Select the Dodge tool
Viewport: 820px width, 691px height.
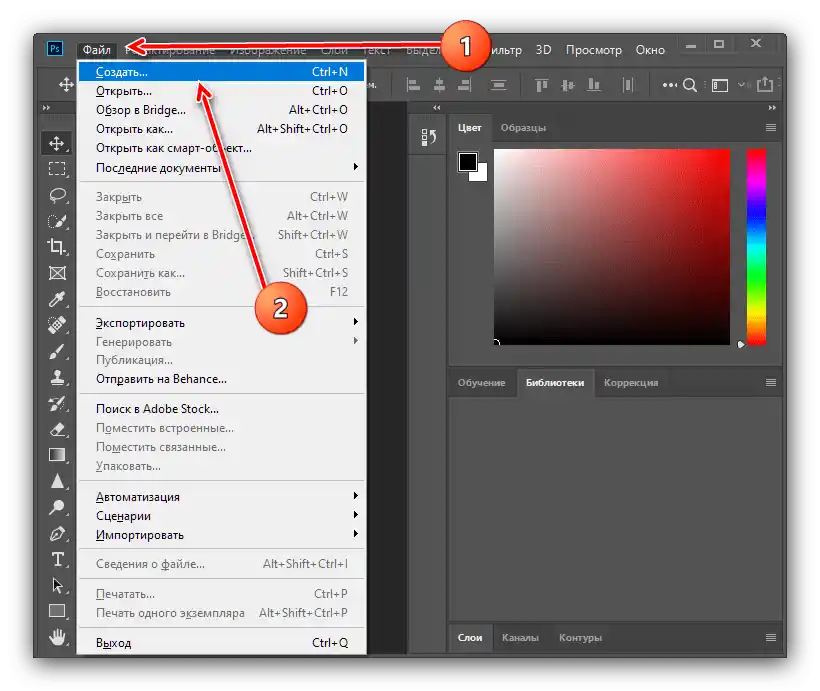point(56,507)
